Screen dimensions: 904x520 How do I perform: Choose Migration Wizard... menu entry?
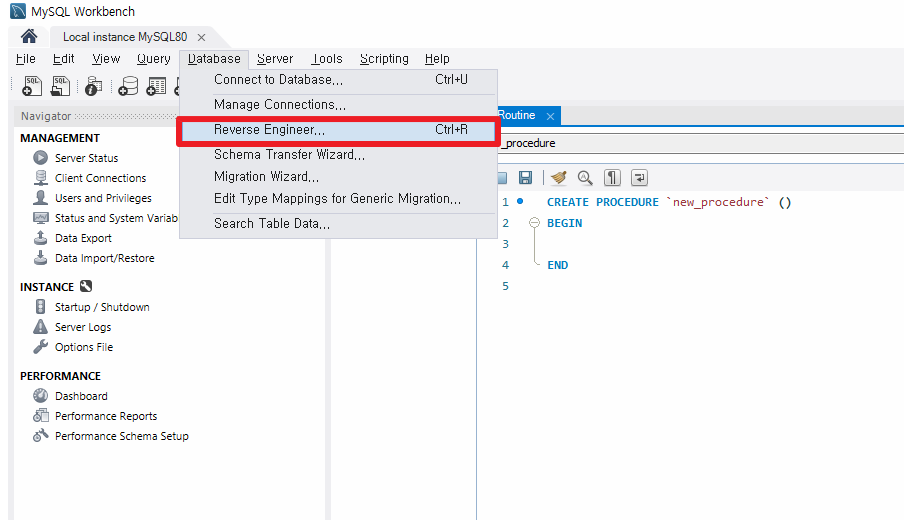coord(338,176)
